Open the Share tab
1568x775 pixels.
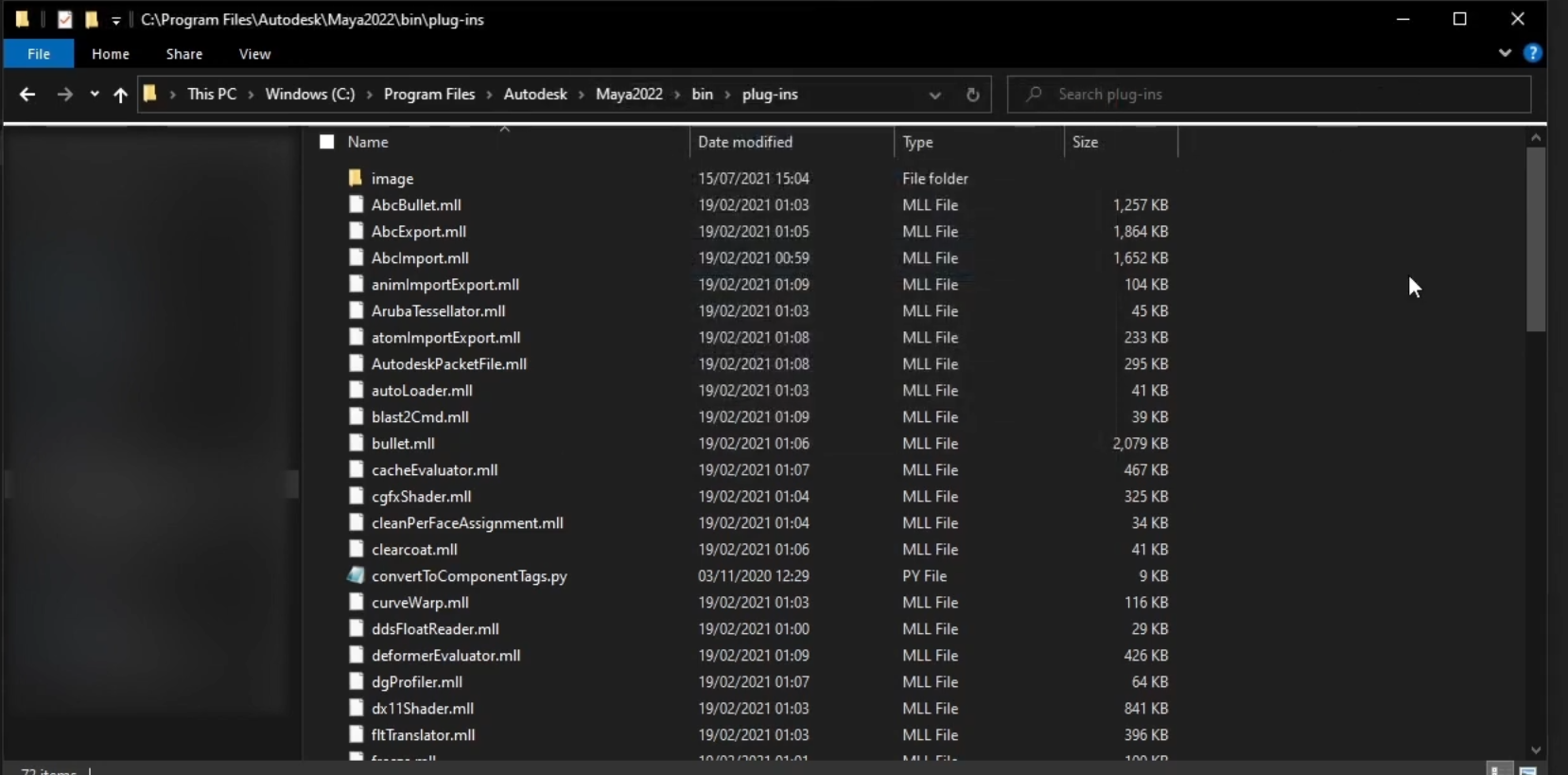click(184, 54)
